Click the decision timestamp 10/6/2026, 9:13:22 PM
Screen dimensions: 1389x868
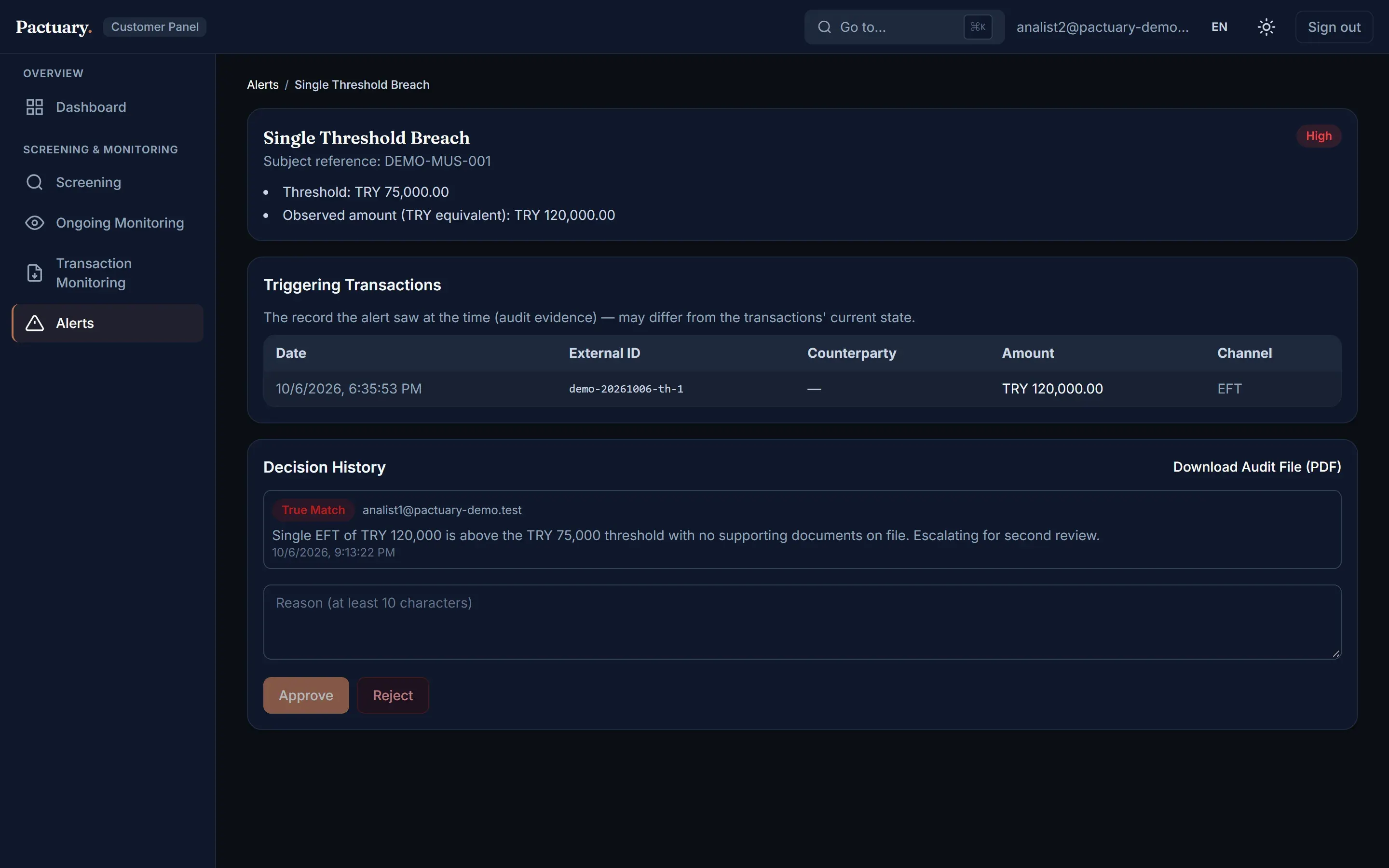(333, 552)
